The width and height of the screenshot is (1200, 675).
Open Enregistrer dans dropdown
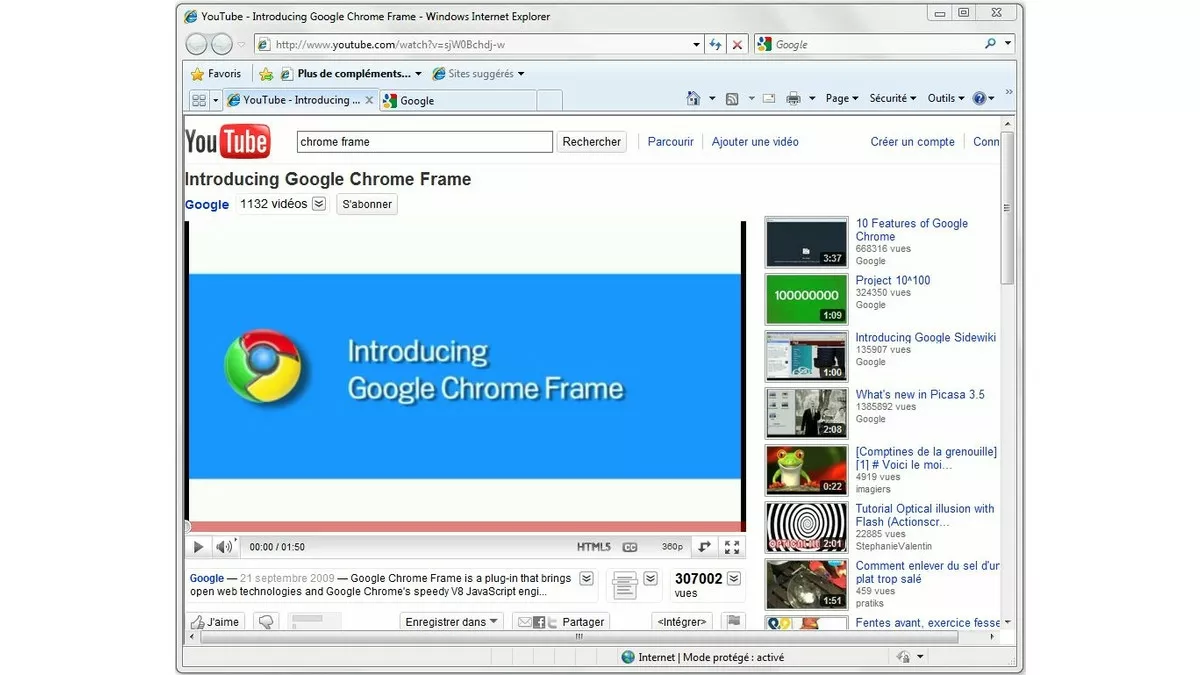click(x=452, y=621)
